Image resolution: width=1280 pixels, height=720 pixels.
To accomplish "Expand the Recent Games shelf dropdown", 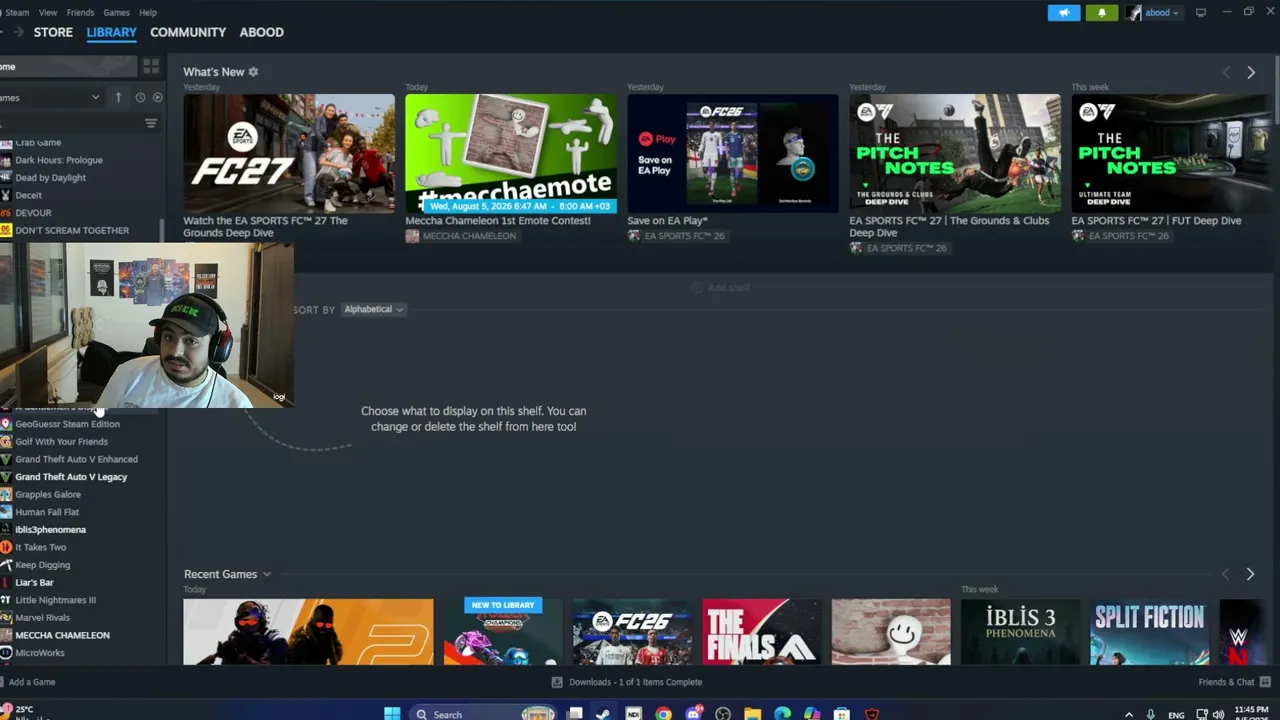I will [266, 574].
